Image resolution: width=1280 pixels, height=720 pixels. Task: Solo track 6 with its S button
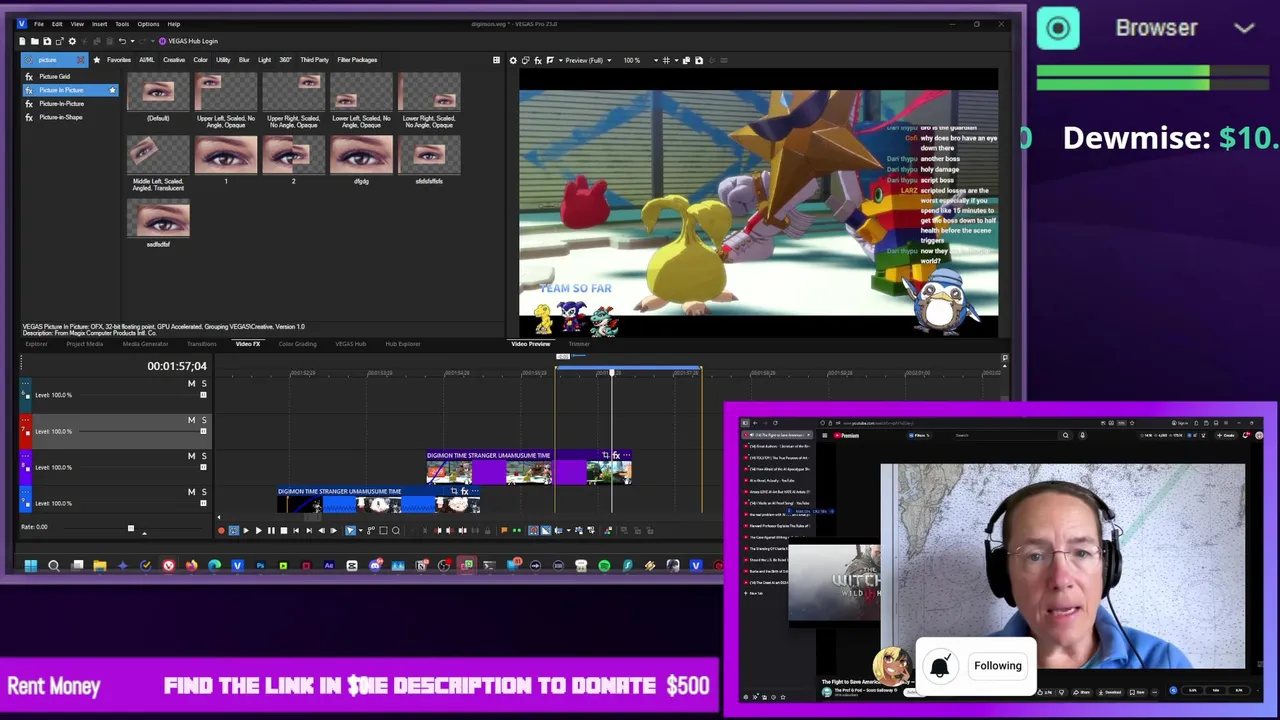pos(204,384)
